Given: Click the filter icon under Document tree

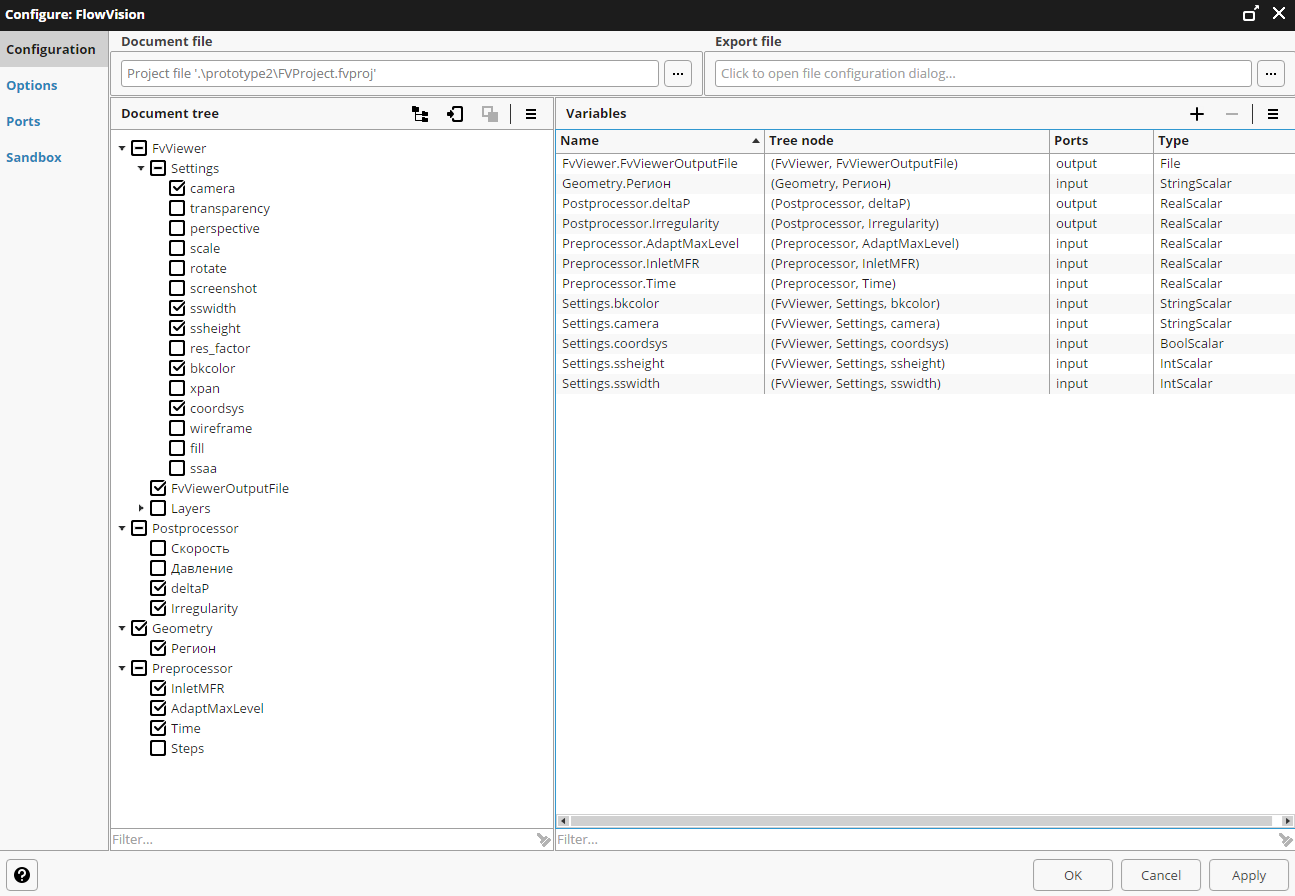Looking at the screenshot, I should [x=544, y=840].
